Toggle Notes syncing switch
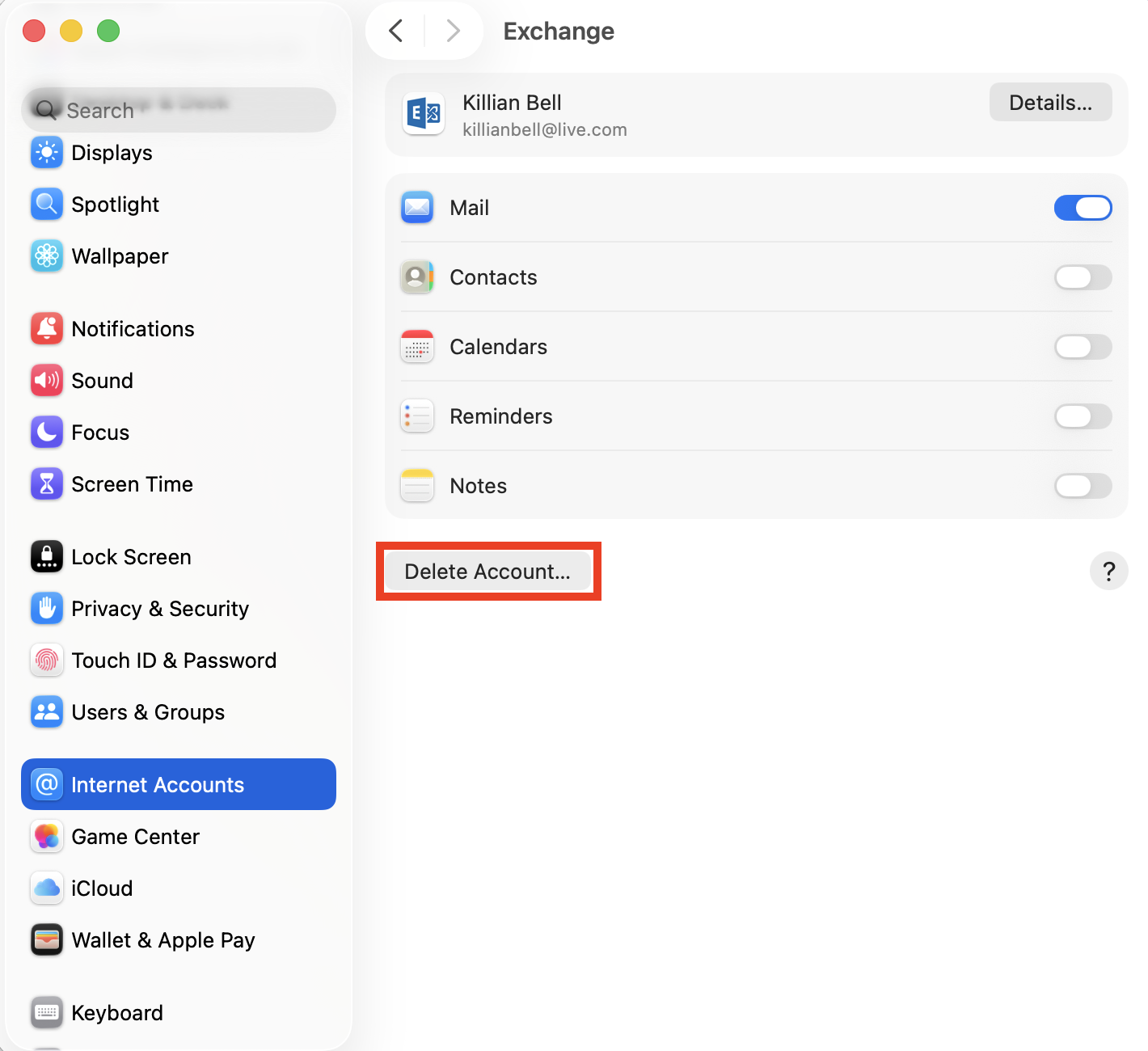This screenshot has height=1051, width=1148. pyautogui.click(x=1083, y=486)
